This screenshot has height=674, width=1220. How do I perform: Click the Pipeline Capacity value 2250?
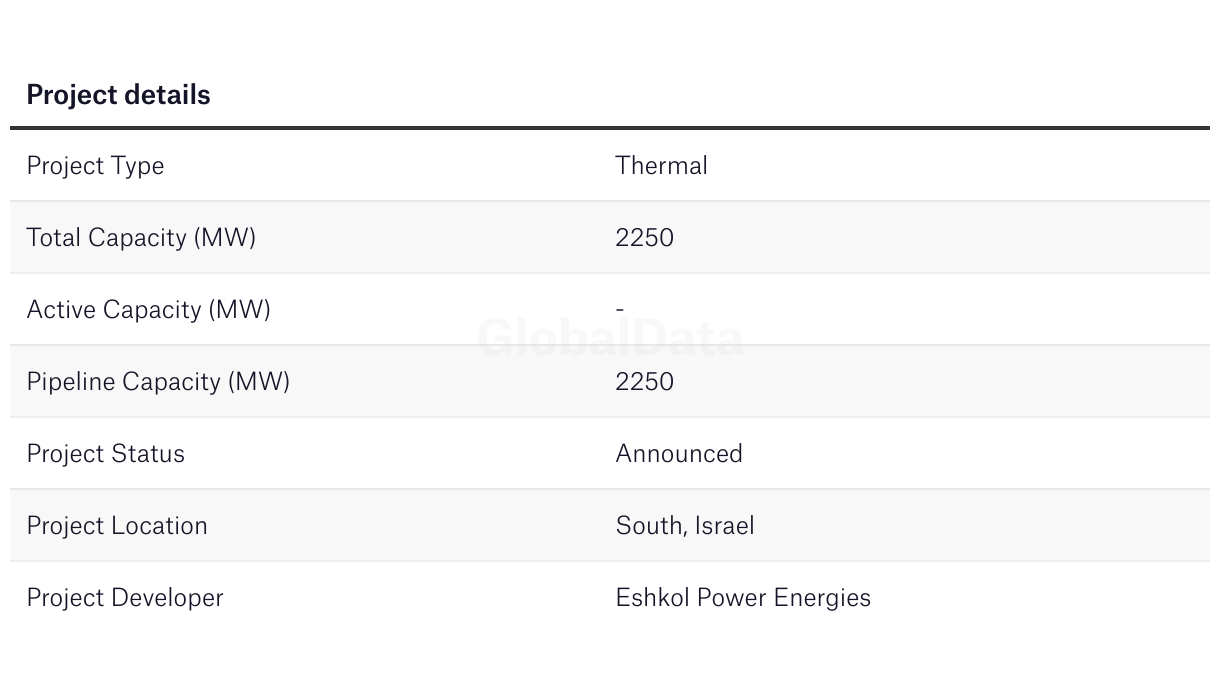pos(644,382)
